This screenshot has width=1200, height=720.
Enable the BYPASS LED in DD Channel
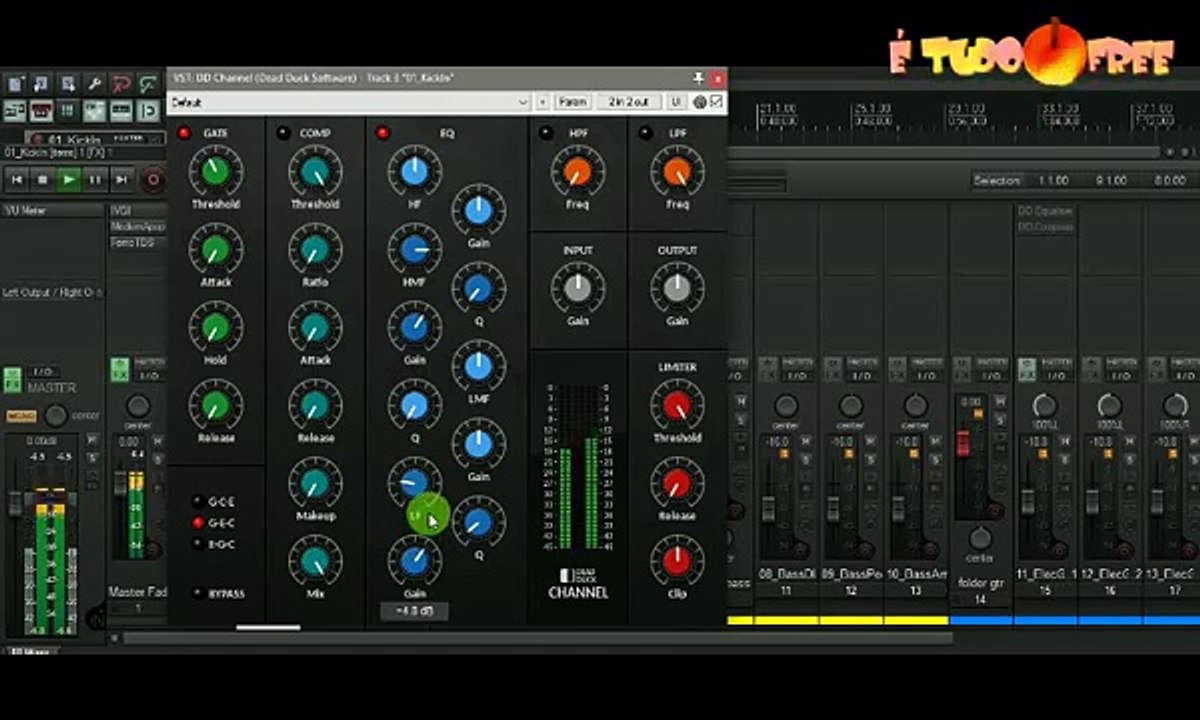(197, 593)
